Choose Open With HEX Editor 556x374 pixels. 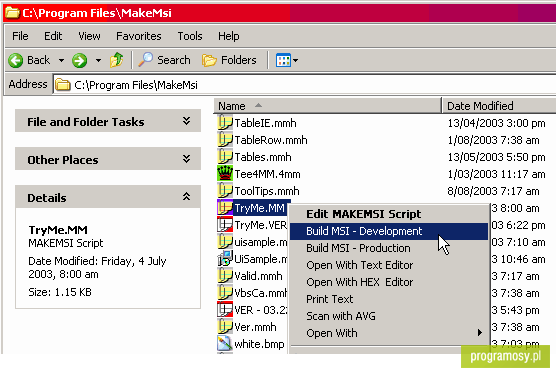tap(389, 282)
